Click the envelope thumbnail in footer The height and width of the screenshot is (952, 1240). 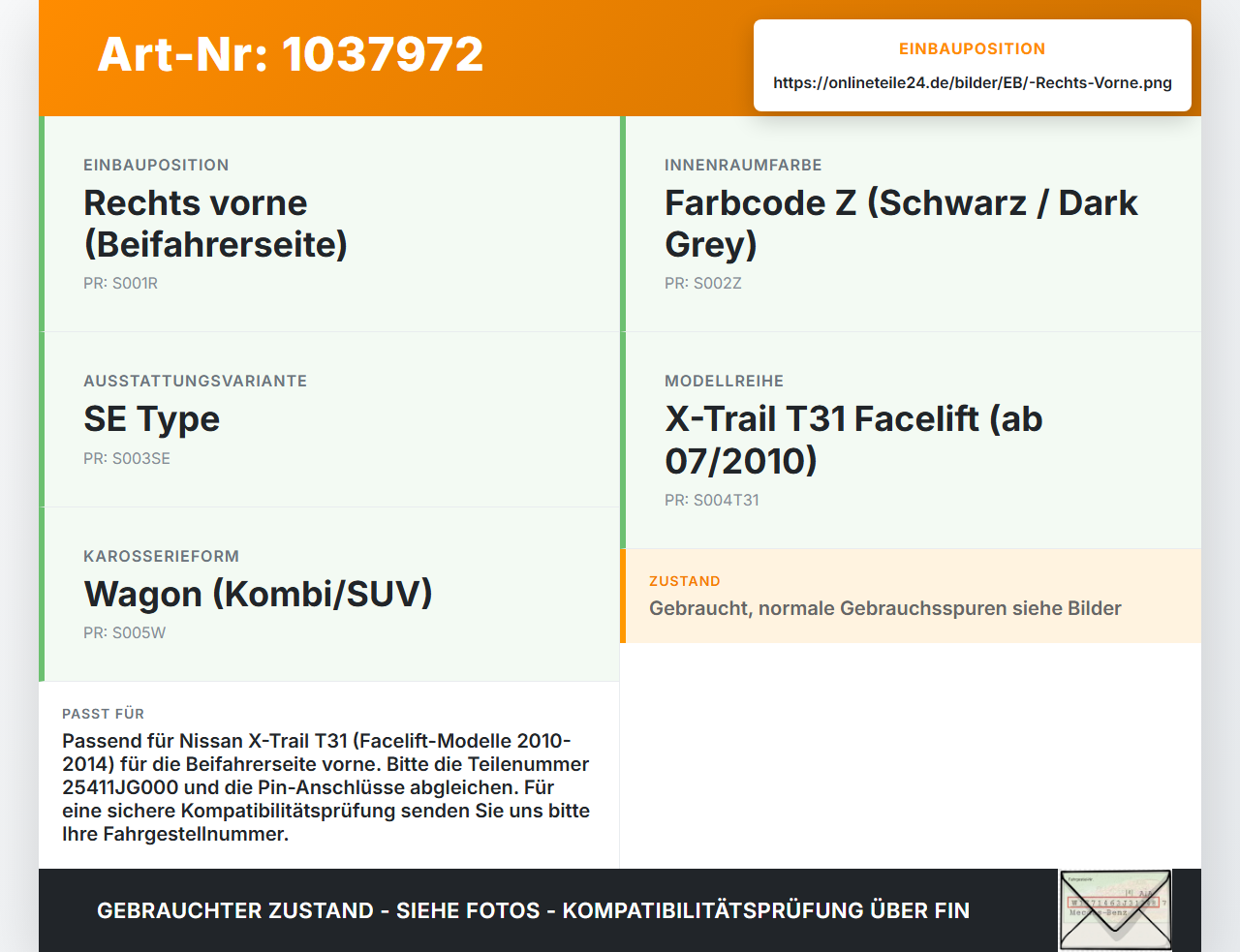point(1115,910)
